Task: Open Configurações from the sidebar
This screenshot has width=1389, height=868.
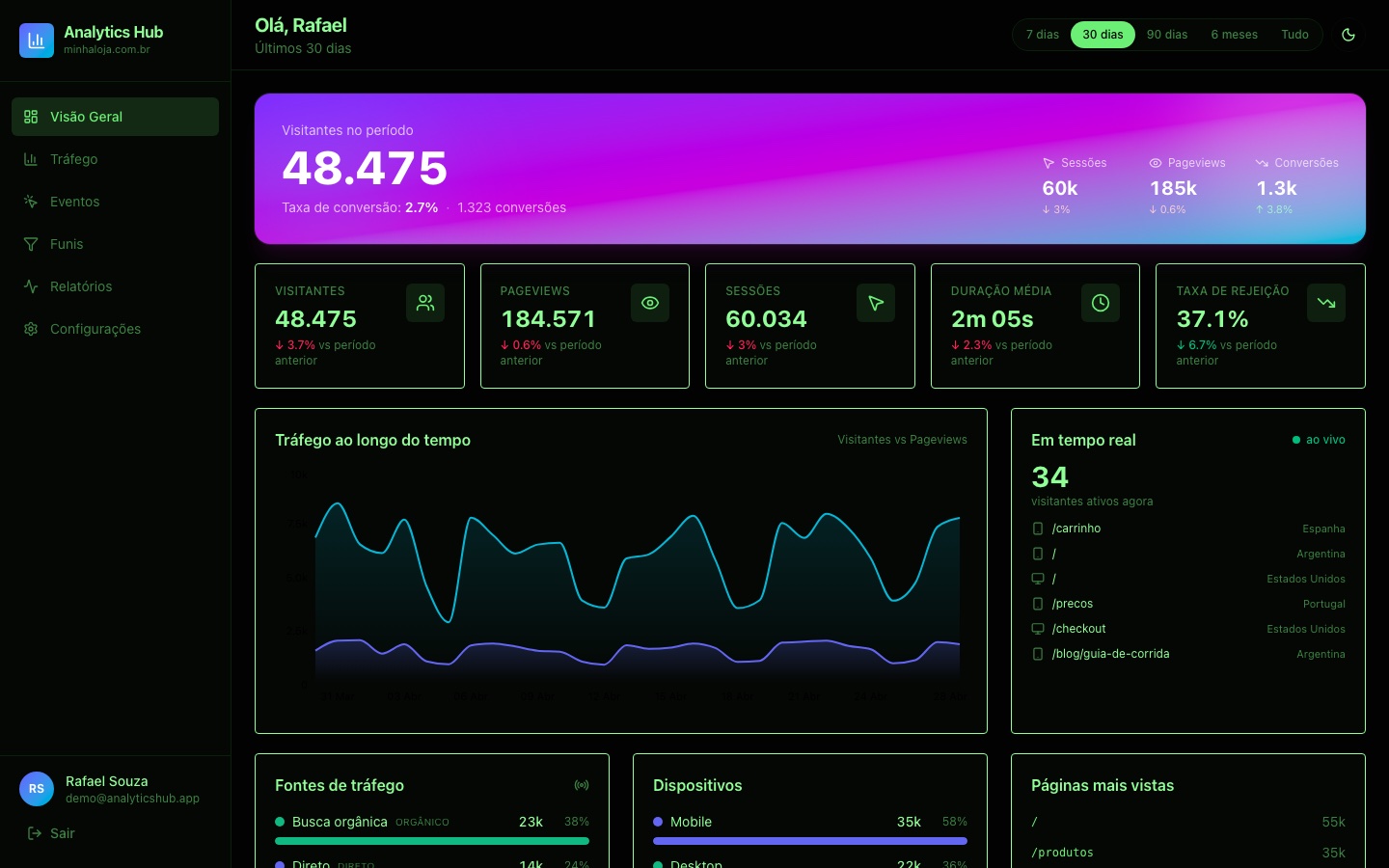Action: pyautogui.click(x=115, y=329)
